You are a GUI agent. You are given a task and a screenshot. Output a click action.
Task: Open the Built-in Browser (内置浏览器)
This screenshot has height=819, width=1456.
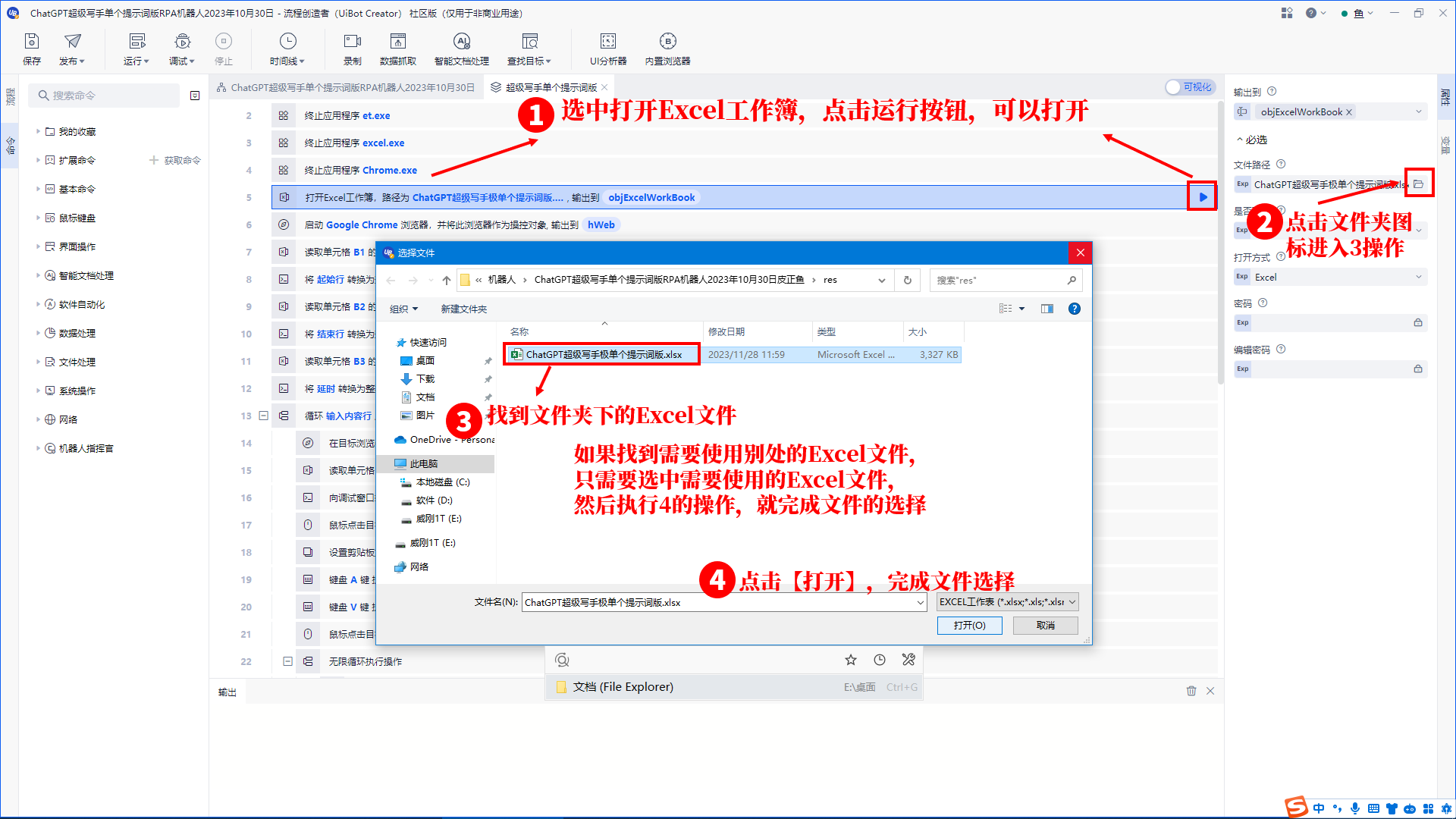[668, 49]
